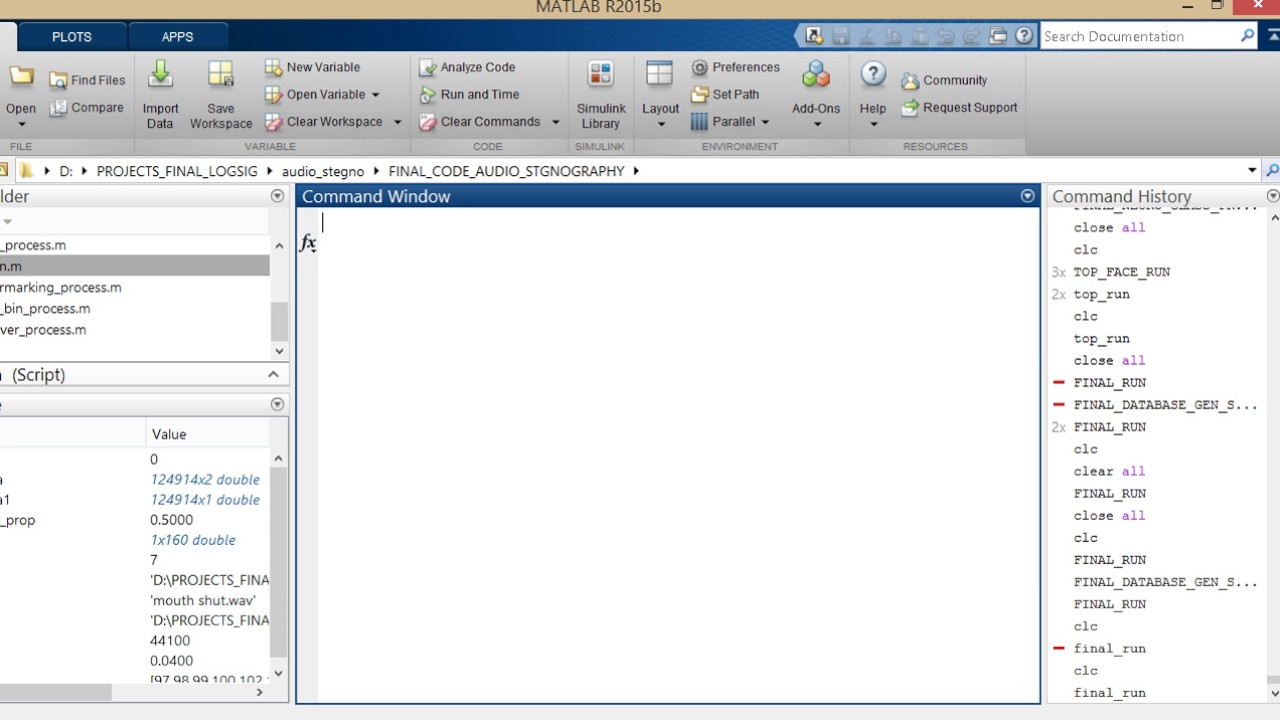Click the Import Data icon
Viewport: 1280px width, 720px height.
pos(160,74)
